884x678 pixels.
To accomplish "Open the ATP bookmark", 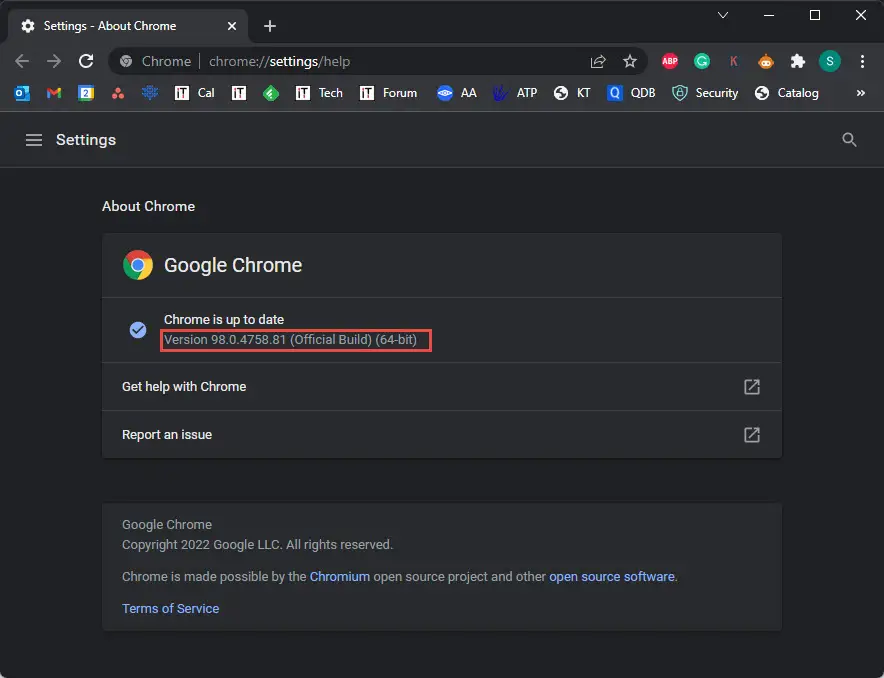I will tap(515, 93).
